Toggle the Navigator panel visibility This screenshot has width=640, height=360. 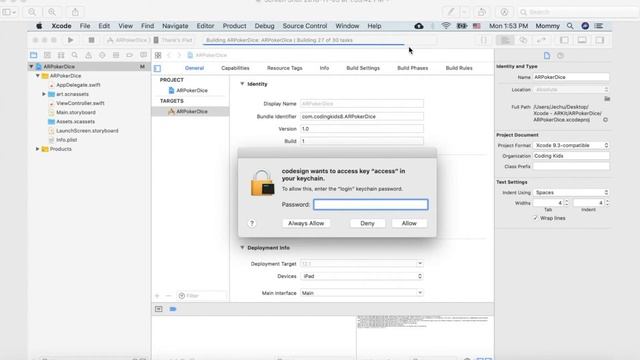coord(564,40)
